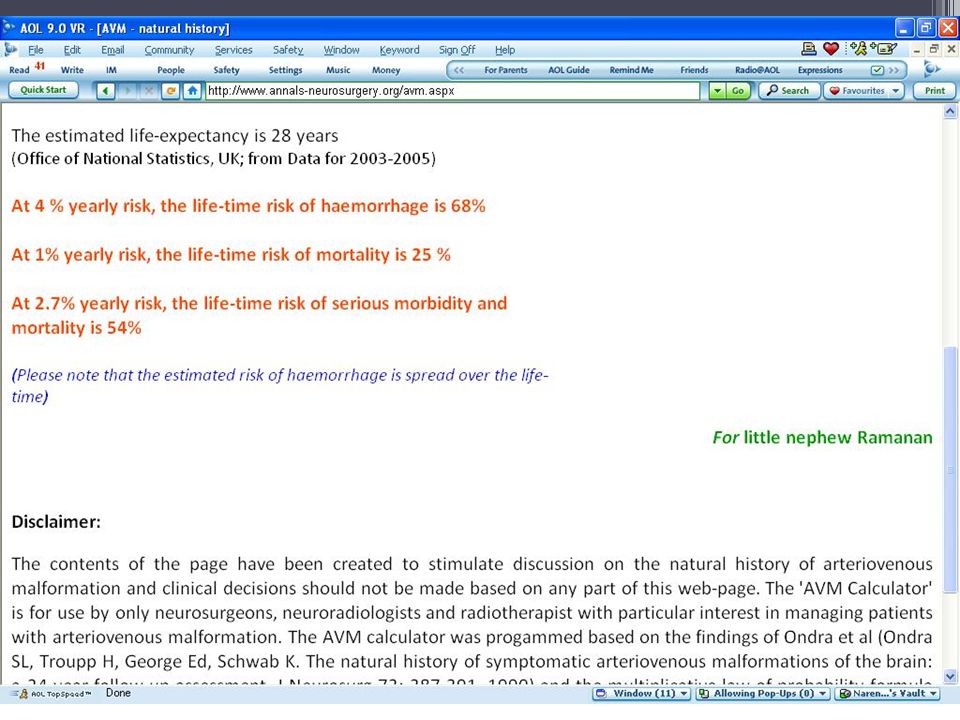The image size is (960, 720).
Task: Click the green Go button
Action: [x=738, y=91]
